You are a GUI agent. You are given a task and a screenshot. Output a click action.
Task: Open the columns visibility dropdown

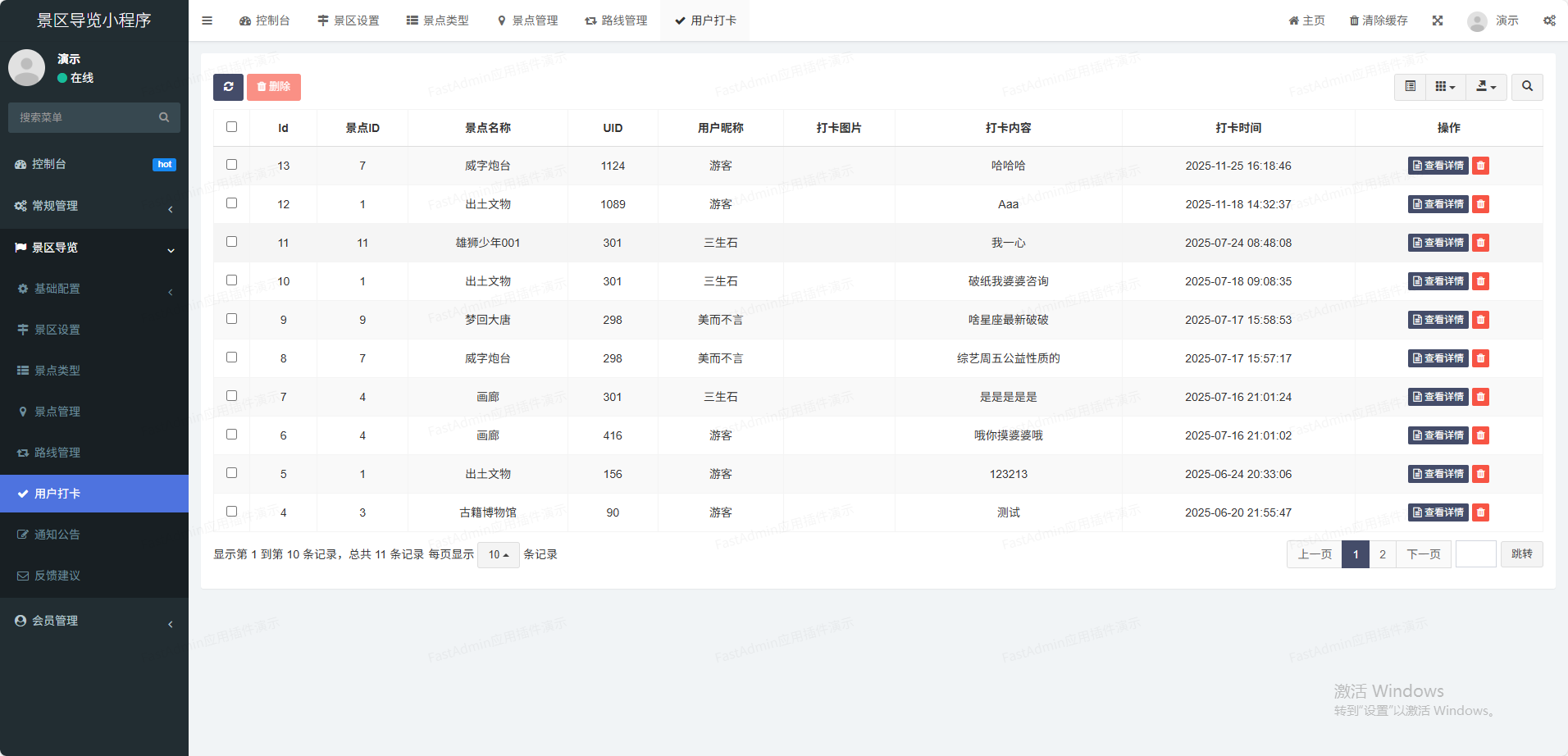pyautogui.click(x=1445, y=86)
